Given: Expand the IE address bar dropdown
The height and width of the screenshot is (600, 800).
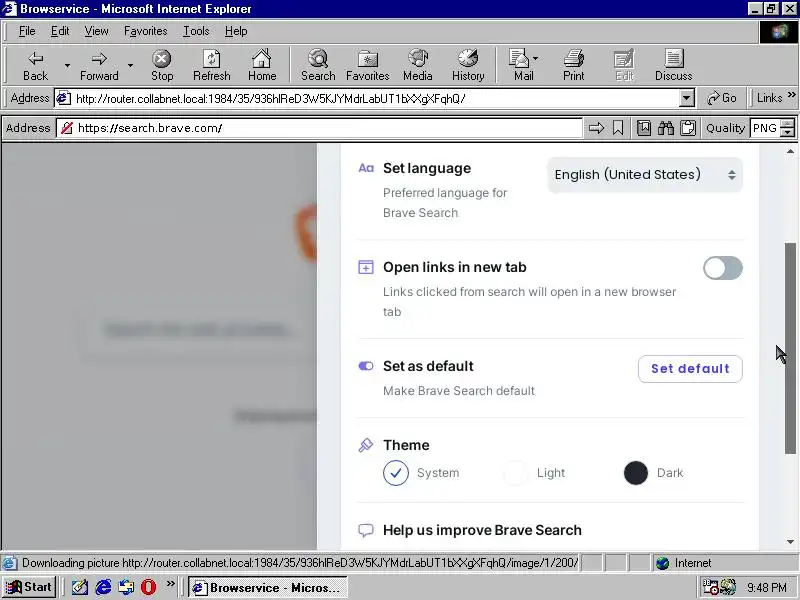Looking at the screenshot, I should (x=687, y=98).
